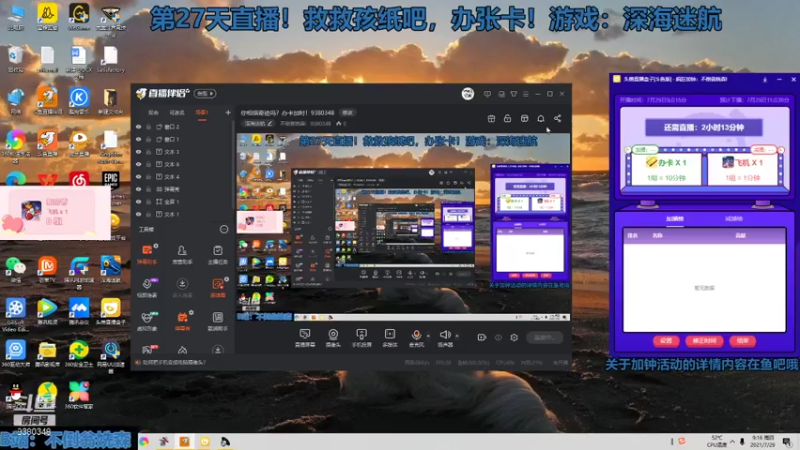Open the settings gear in bottom bar
The height and width of the screenshot is (450, 800).
514,337
